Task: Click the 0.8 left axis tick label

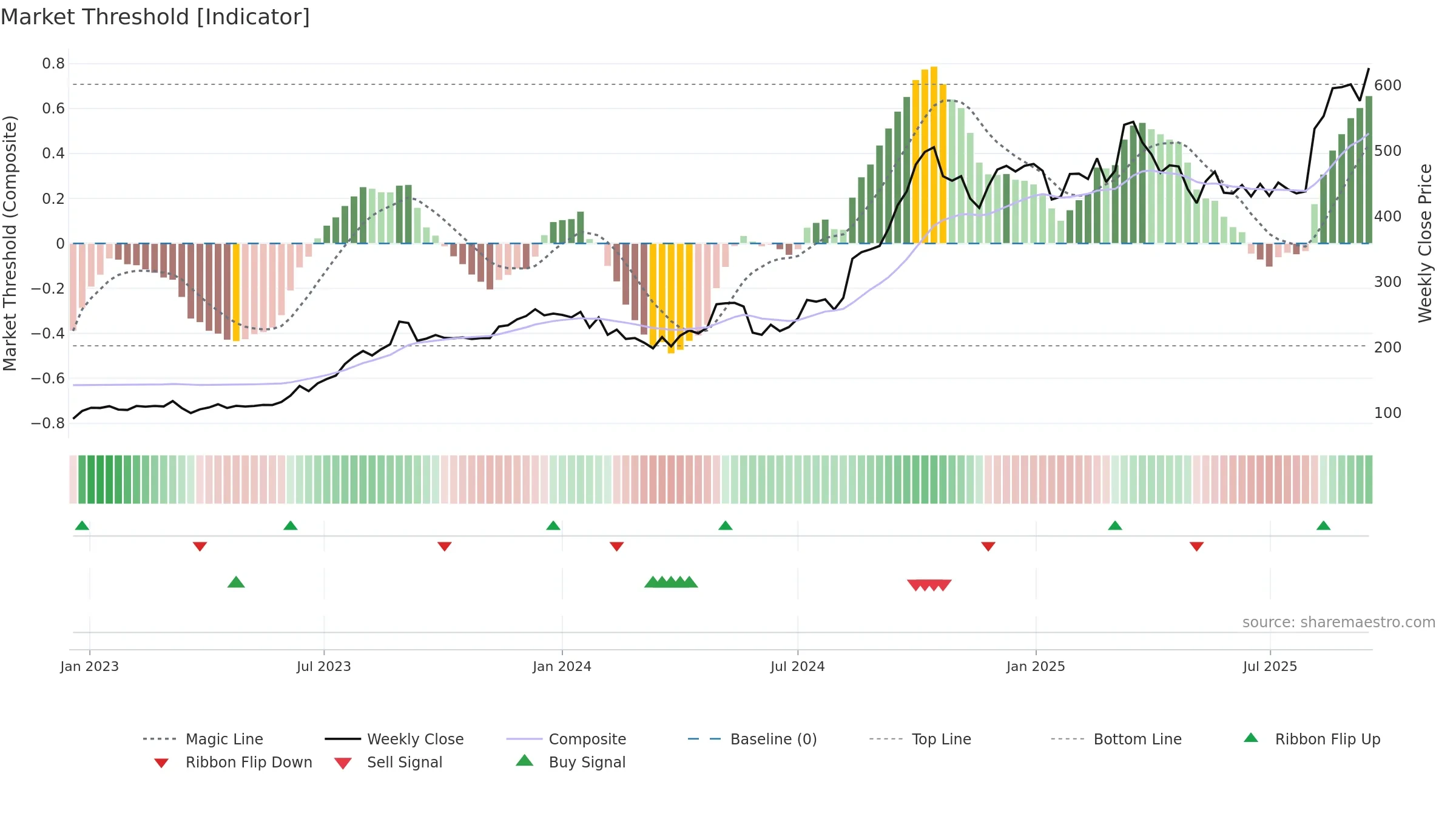Action: tap(53, 63)
